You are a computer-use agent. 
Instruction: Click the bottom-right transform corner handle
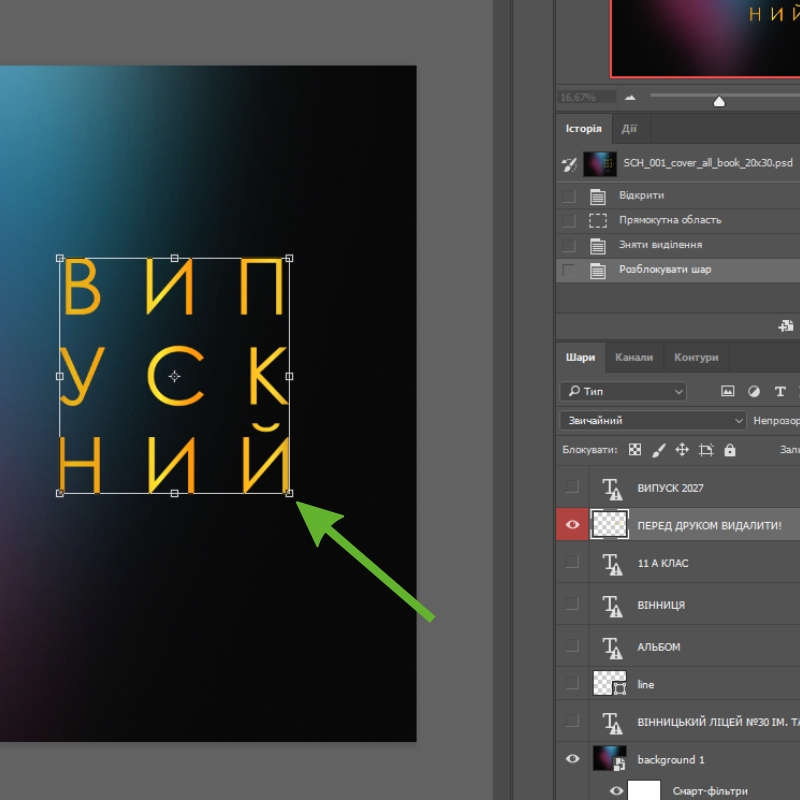[x=289, y=493]
